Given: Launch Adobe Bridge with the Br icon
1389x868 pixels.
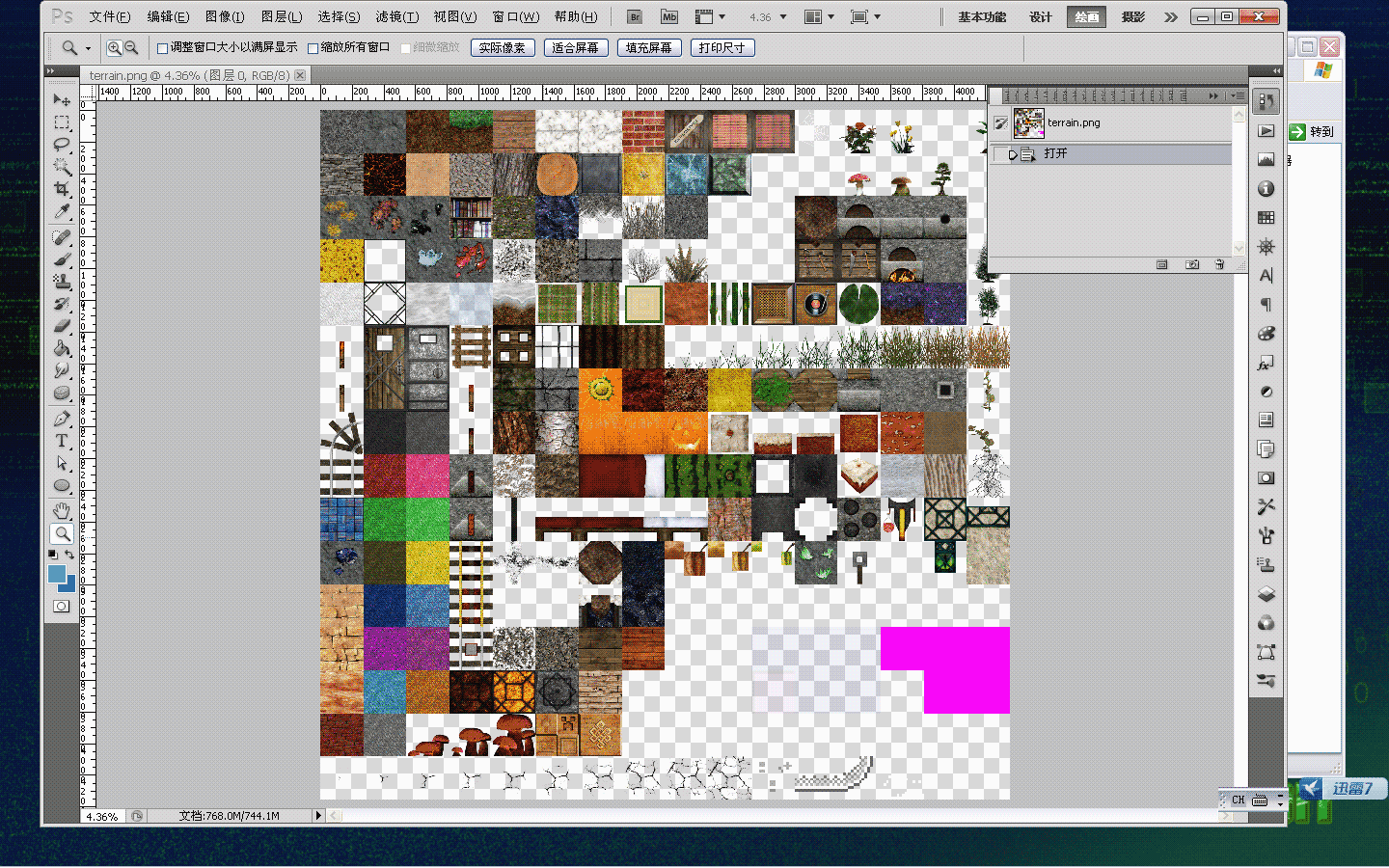Looking at the screenshot, I should 634,16.
